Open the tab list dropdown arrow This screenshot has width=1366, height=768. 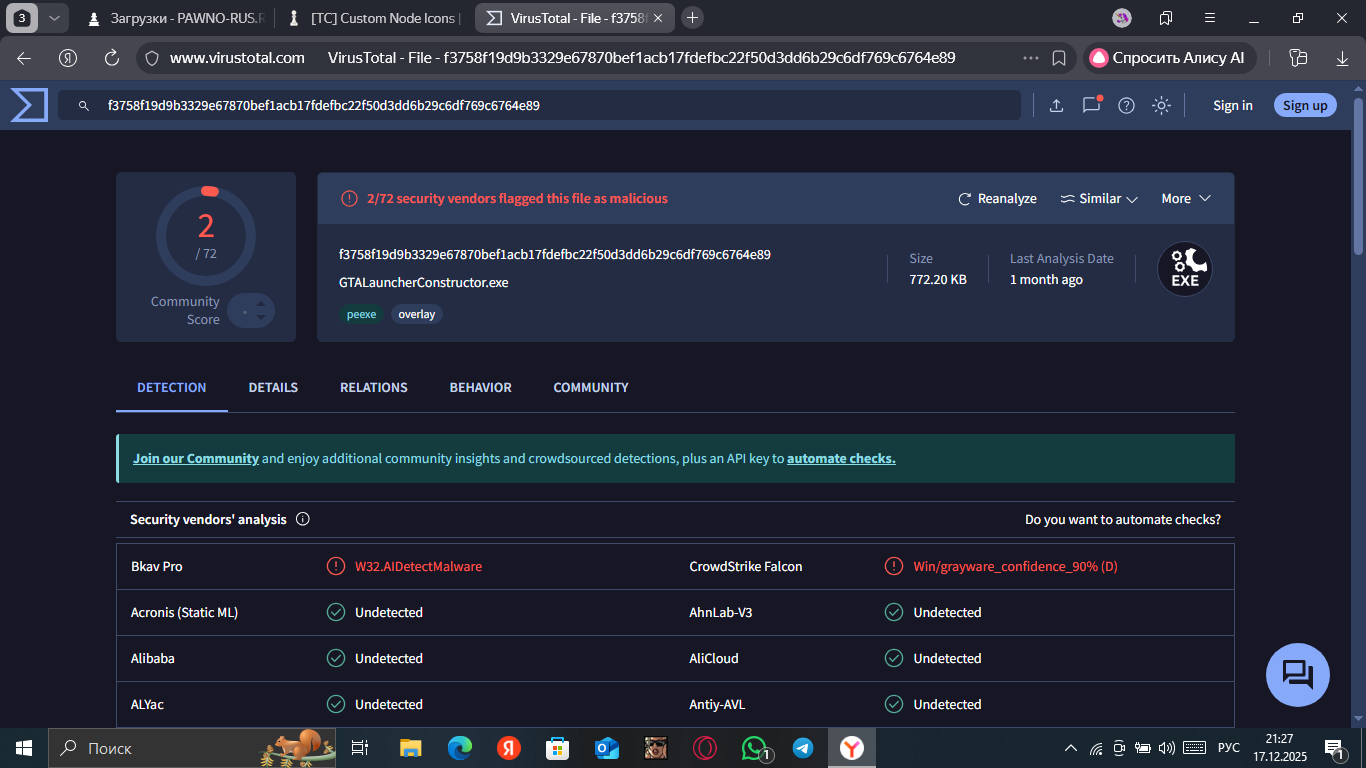click(53, 17)
